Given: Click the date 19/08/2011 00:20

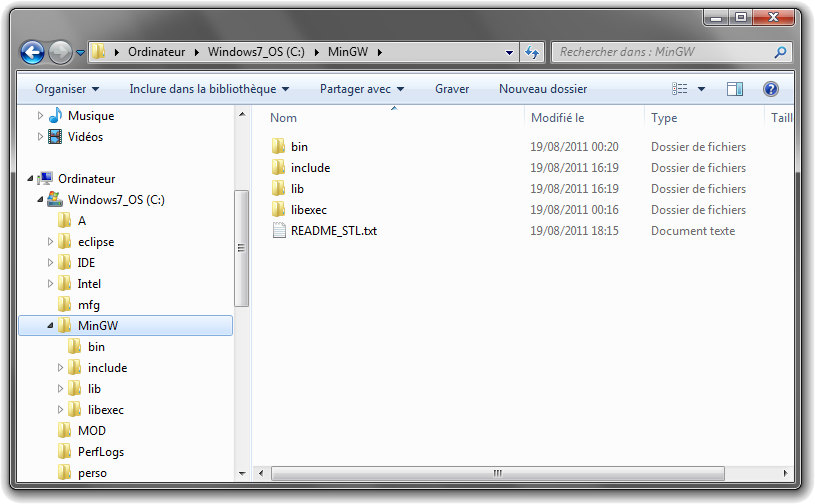Looking at the screenshot, I should pyautogui.click(x=574, y=147).
